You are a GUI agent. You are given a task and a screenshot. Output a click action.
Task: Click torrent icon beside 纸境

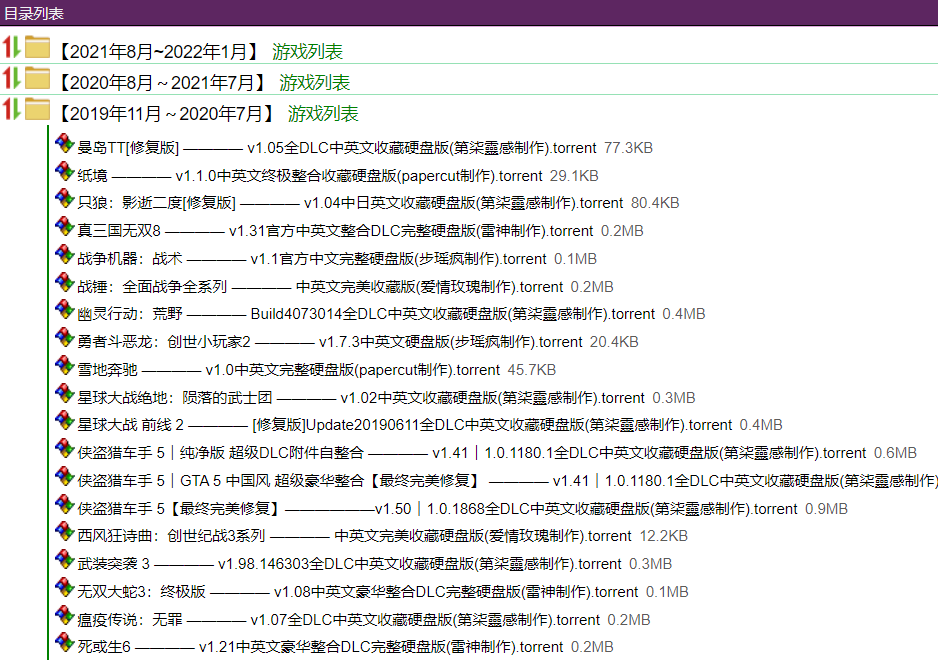pyautogui.click(x=64, y=172)
